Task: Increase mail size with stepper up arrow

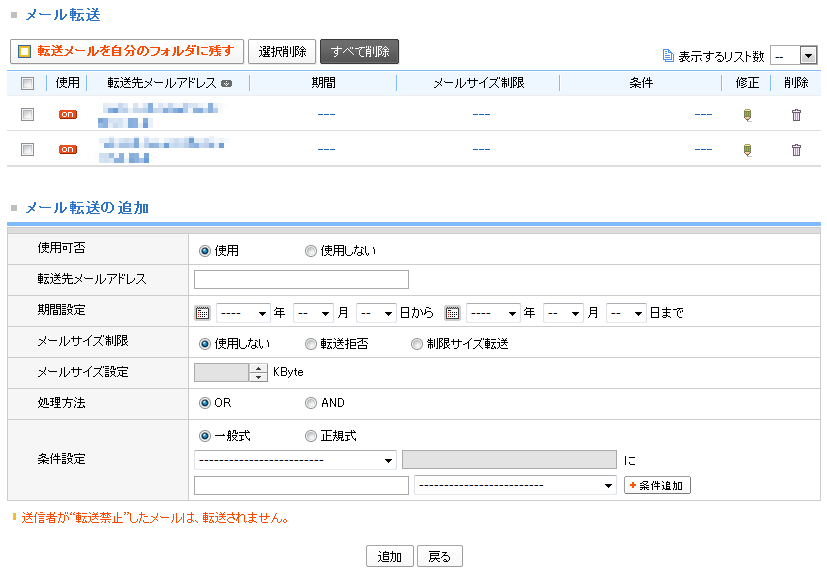Action: [x=258, y=368]
